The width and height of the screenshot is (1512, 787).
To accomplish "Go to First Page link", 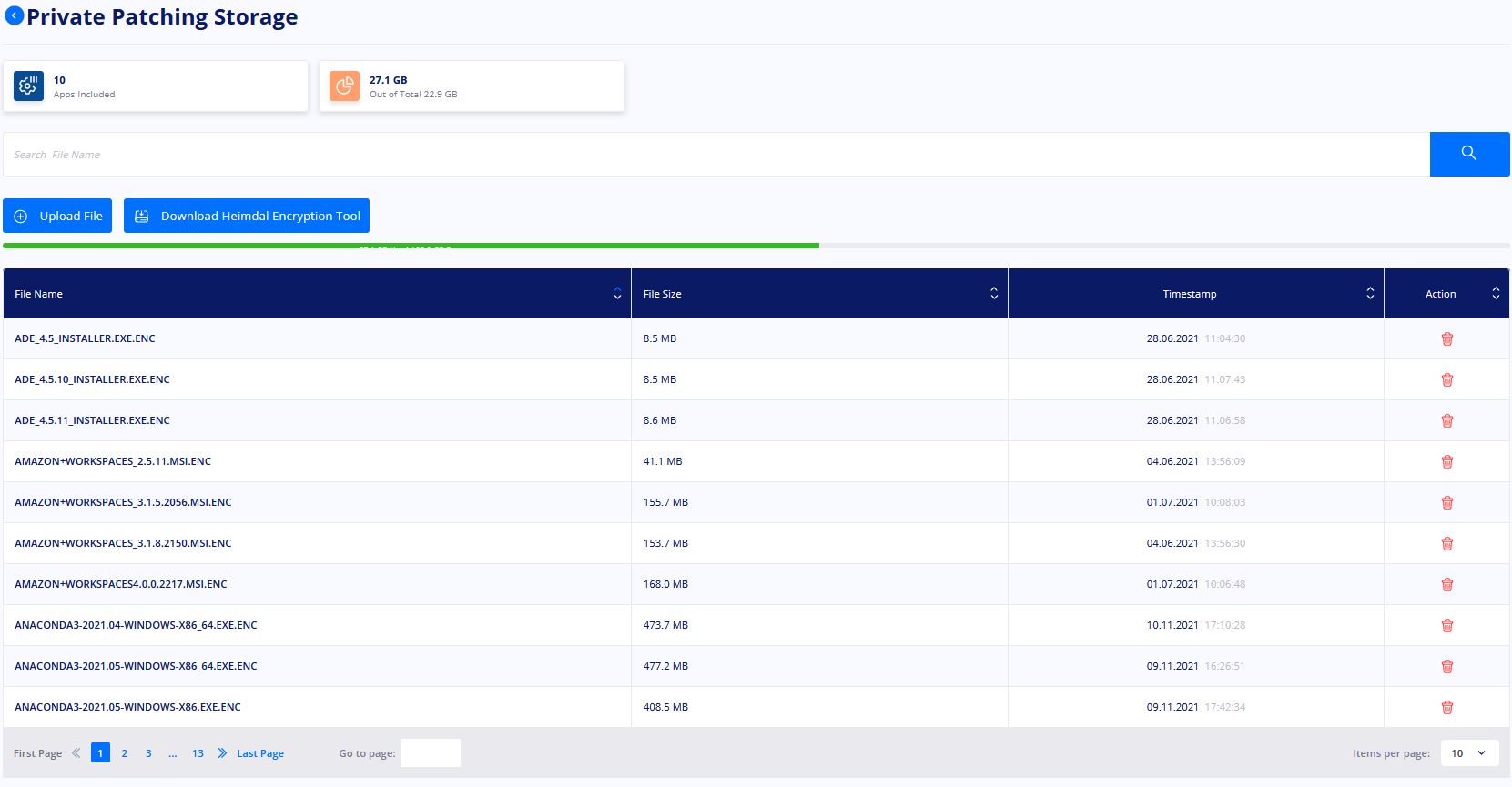I will 38,753.
